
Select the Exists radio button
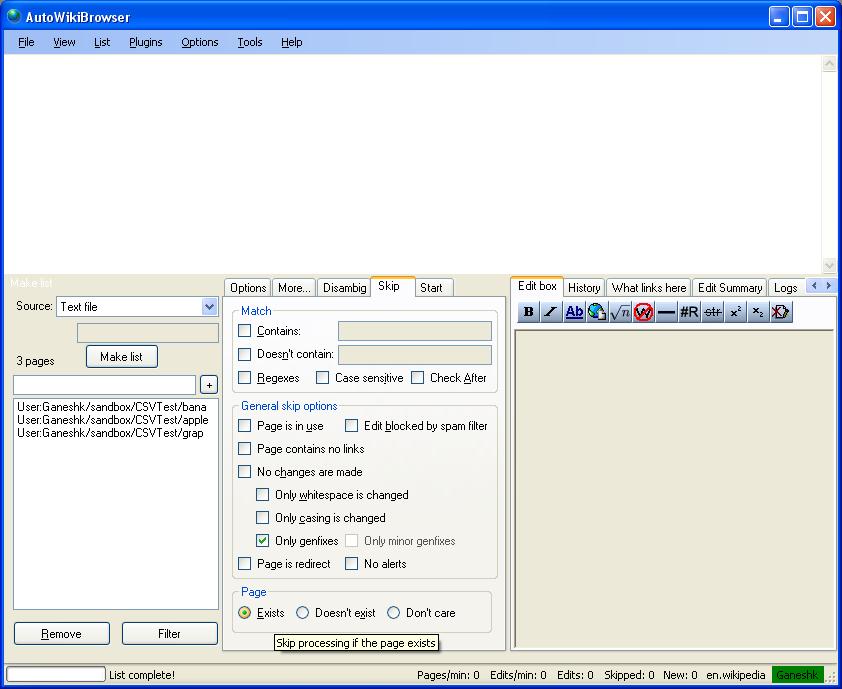pyautogui.click(x=244, y=613)
